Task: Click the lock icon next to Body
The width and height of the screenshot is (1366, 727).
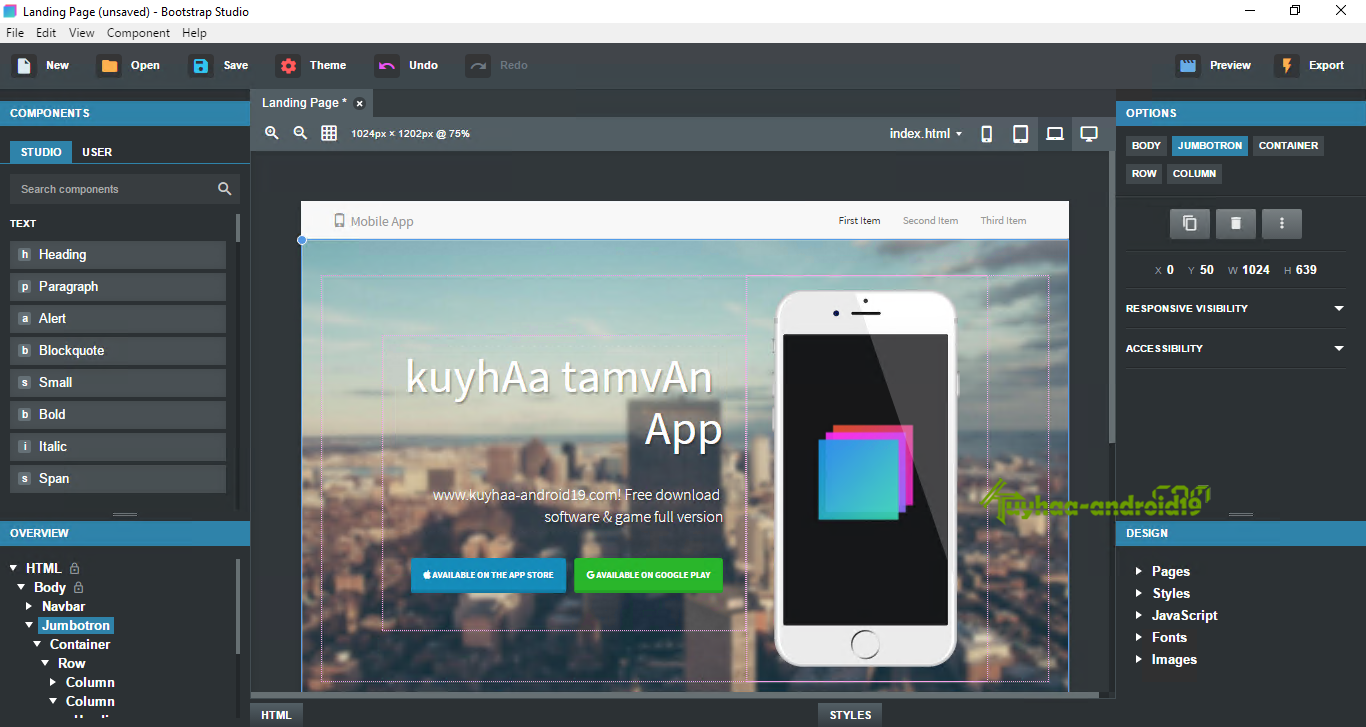Action: point(79,587)
